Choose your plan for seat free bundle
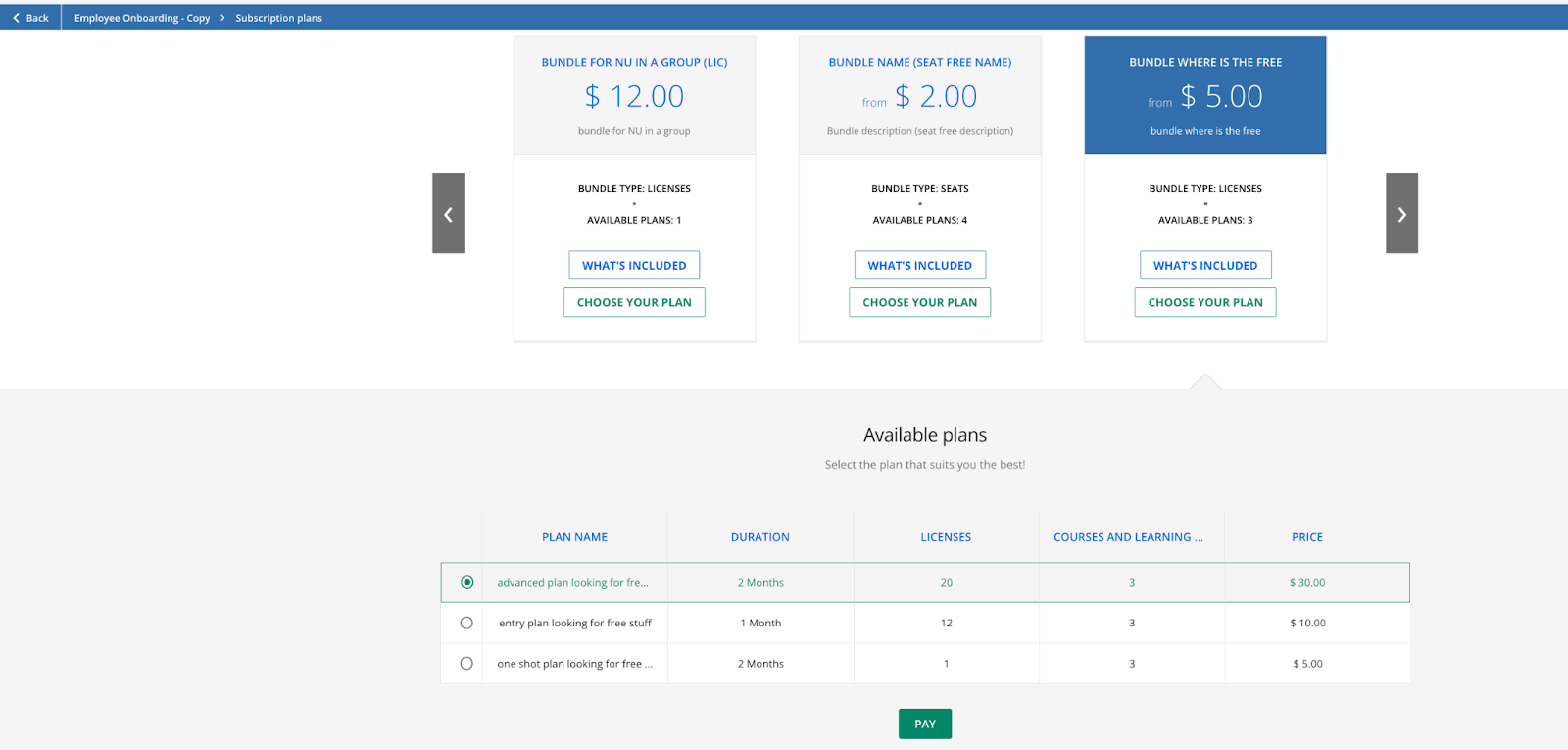The image size is (1568, 750). (x=919, y=302)
